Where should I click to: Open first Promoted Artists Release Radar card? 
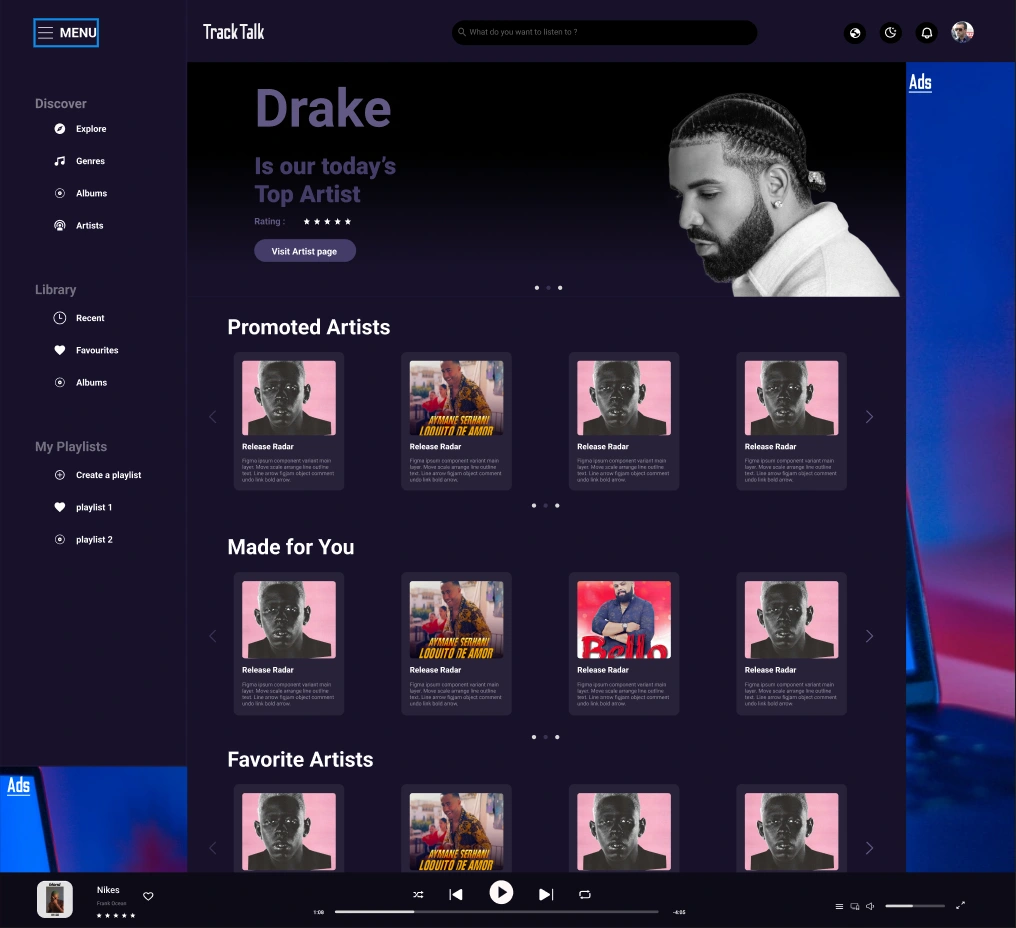(289, 421)
